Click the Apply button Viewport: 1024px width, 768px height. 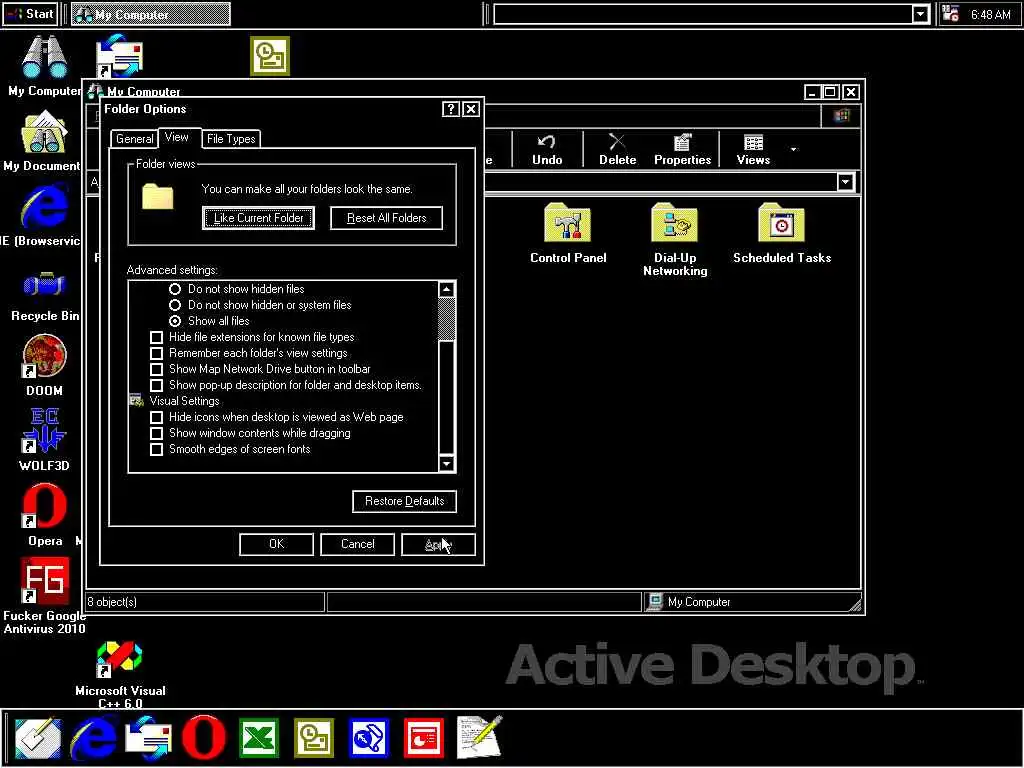[x=438, y=544]
